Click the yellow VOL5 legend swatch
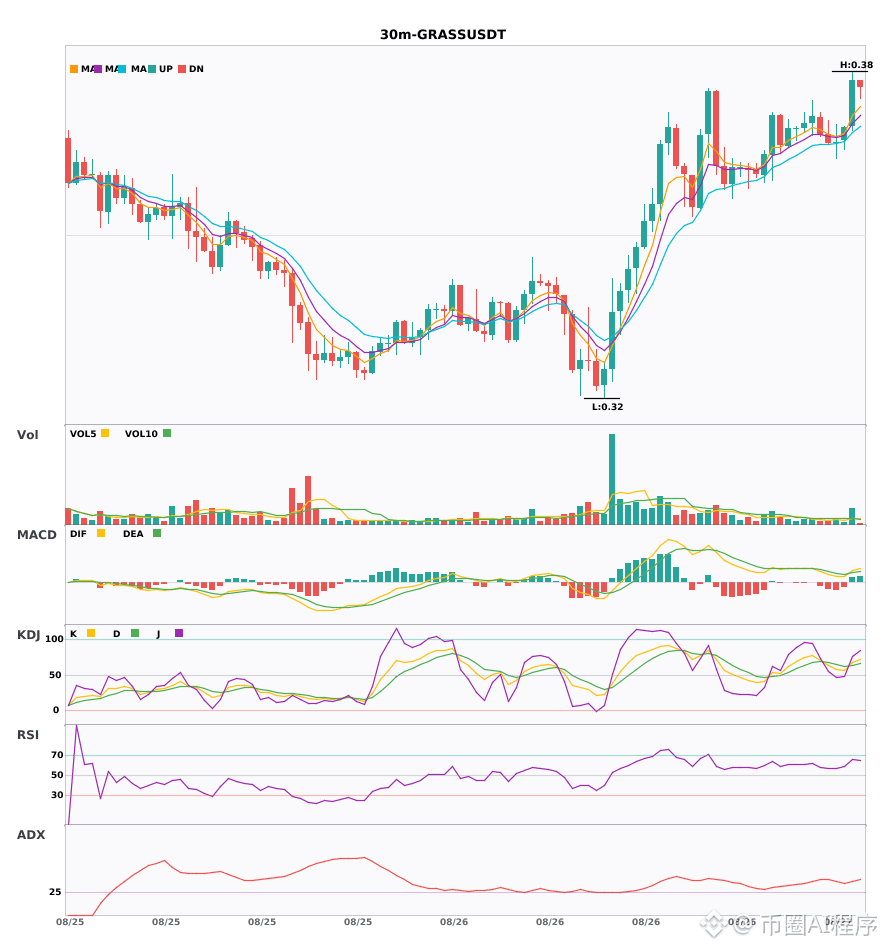 click(x=105, y=433)
